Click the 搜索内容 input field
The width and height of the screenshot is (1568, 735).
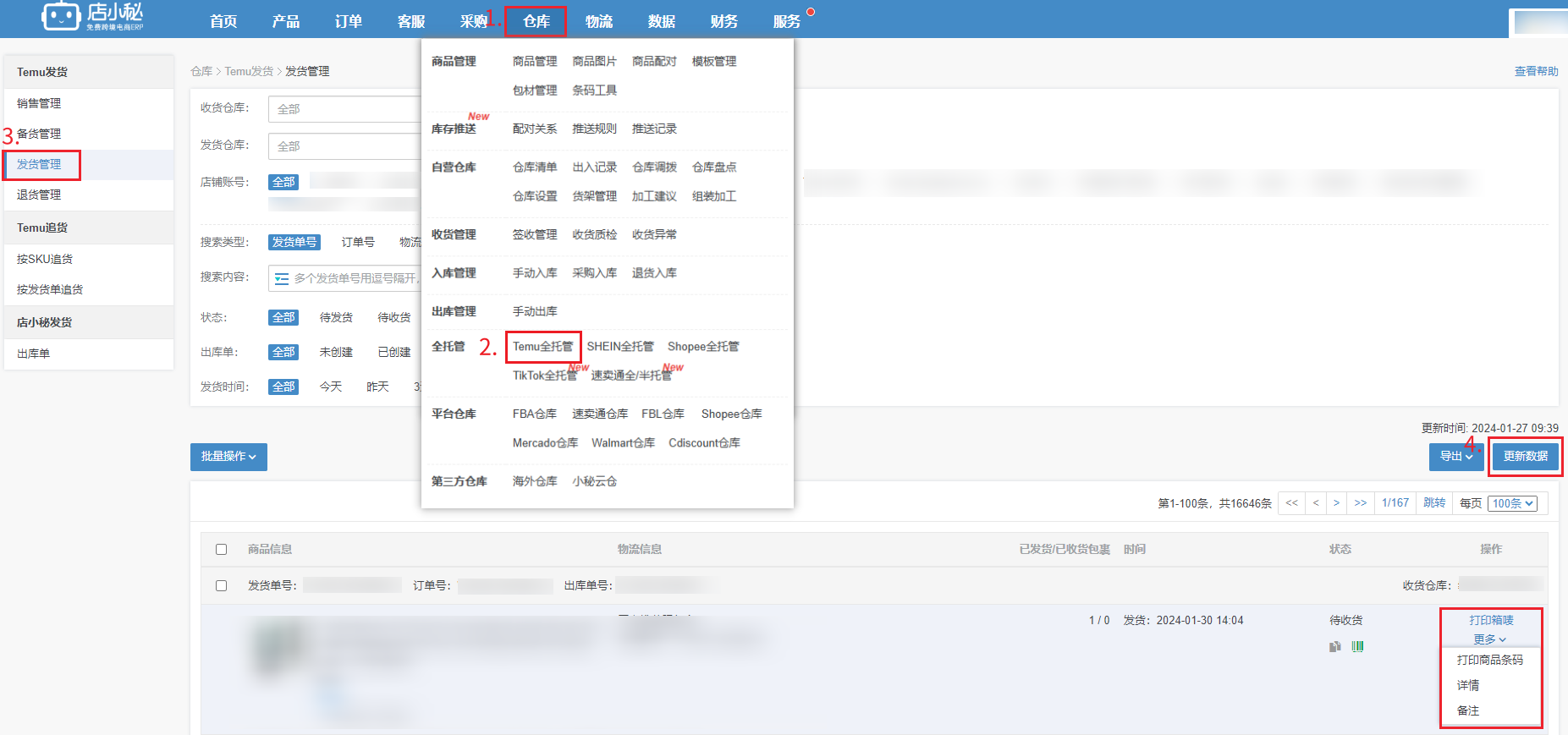345,278
